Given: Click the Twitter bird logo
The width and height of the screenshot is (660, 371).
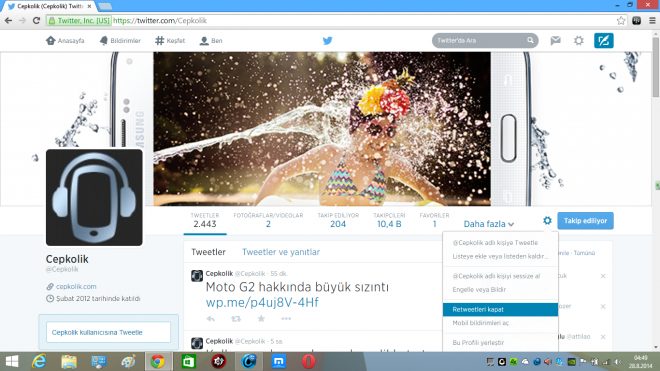Looking at the screenshot, I should pyautogui.click(x=327, y=40).
